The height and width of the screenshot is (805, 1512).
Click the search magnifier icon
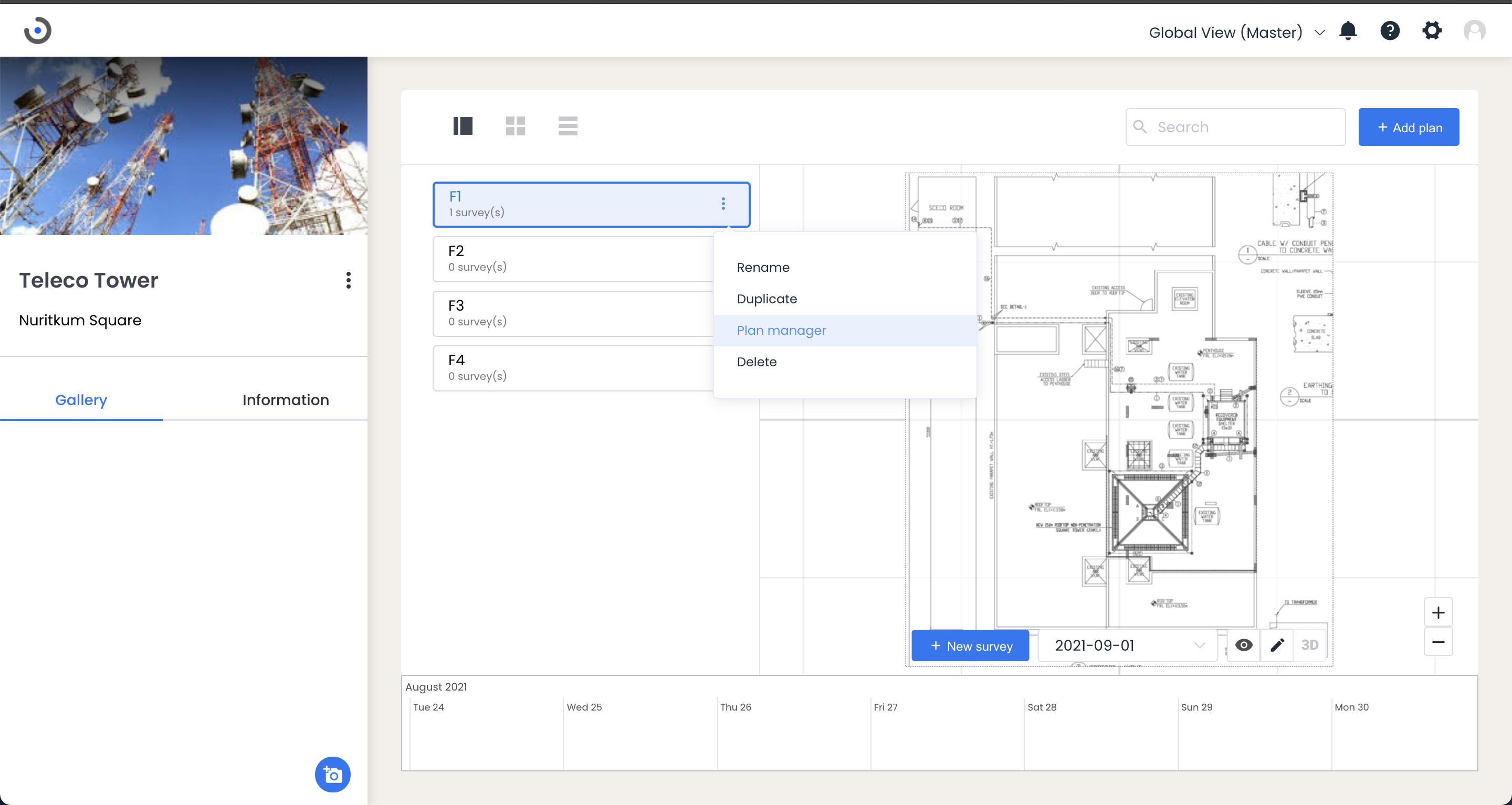pyautogui.click(x=1139, y=127)
